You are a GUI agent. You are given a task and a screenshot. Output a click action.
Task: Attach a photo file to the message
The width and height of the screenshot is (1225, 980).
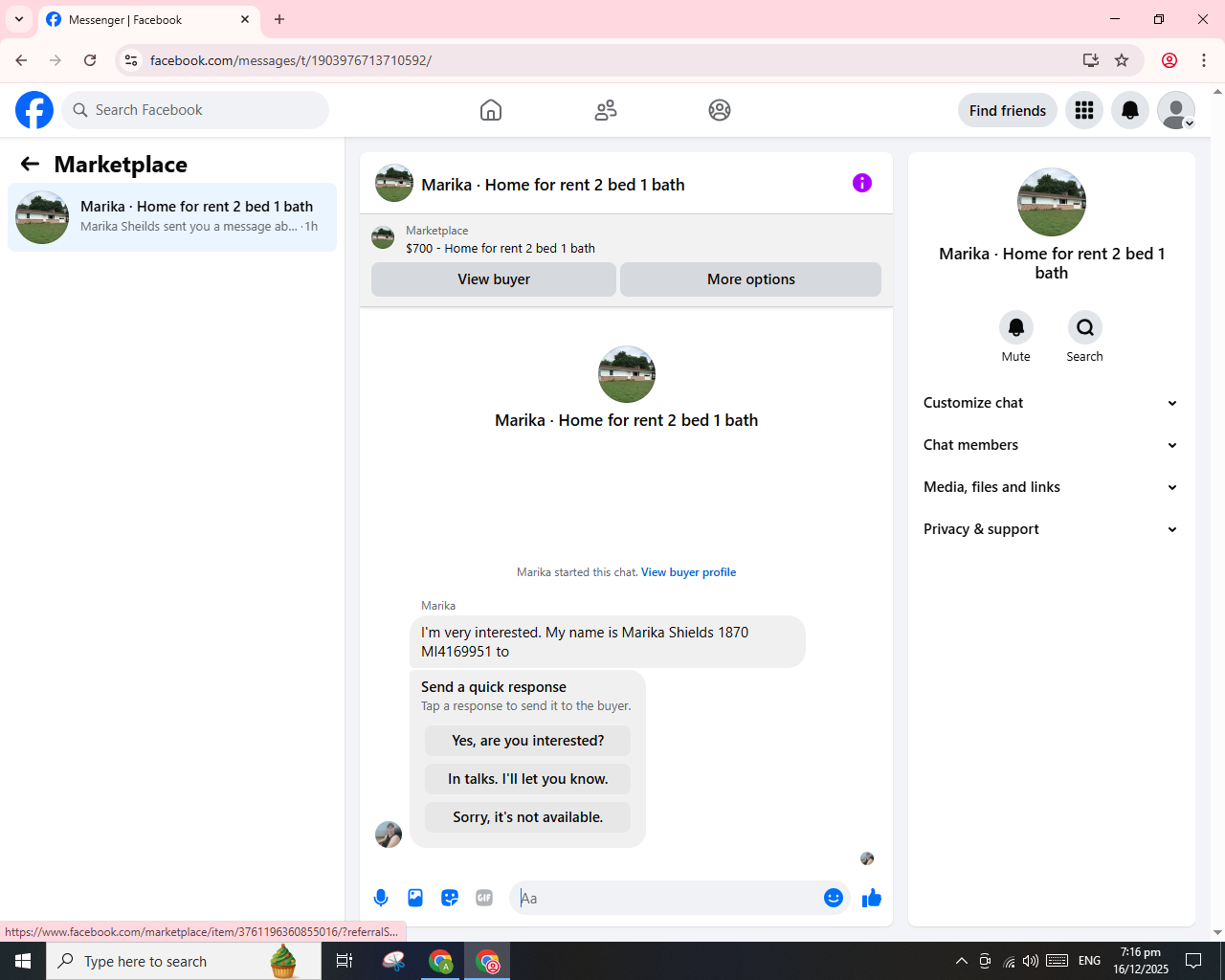(415, 898)
